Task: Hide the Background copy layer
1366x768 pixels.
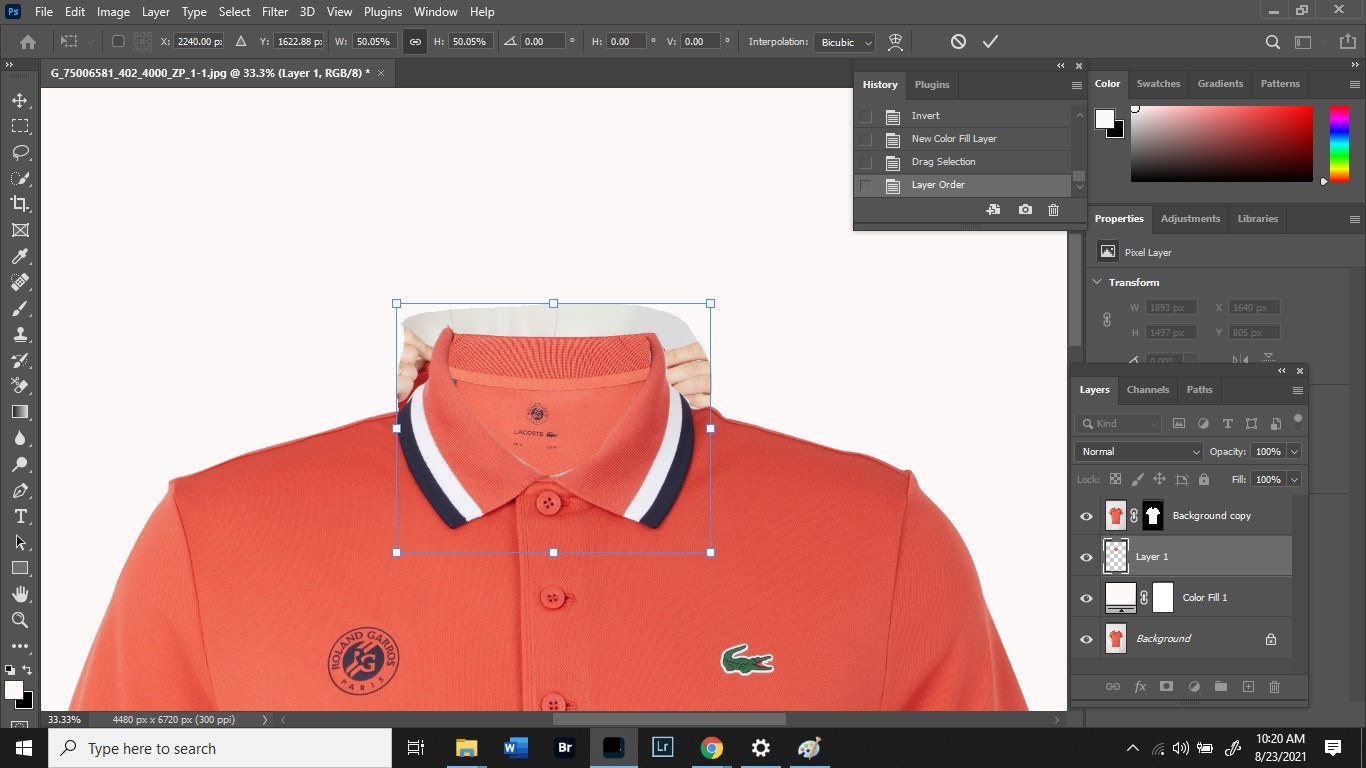Action: point(1086,516)
